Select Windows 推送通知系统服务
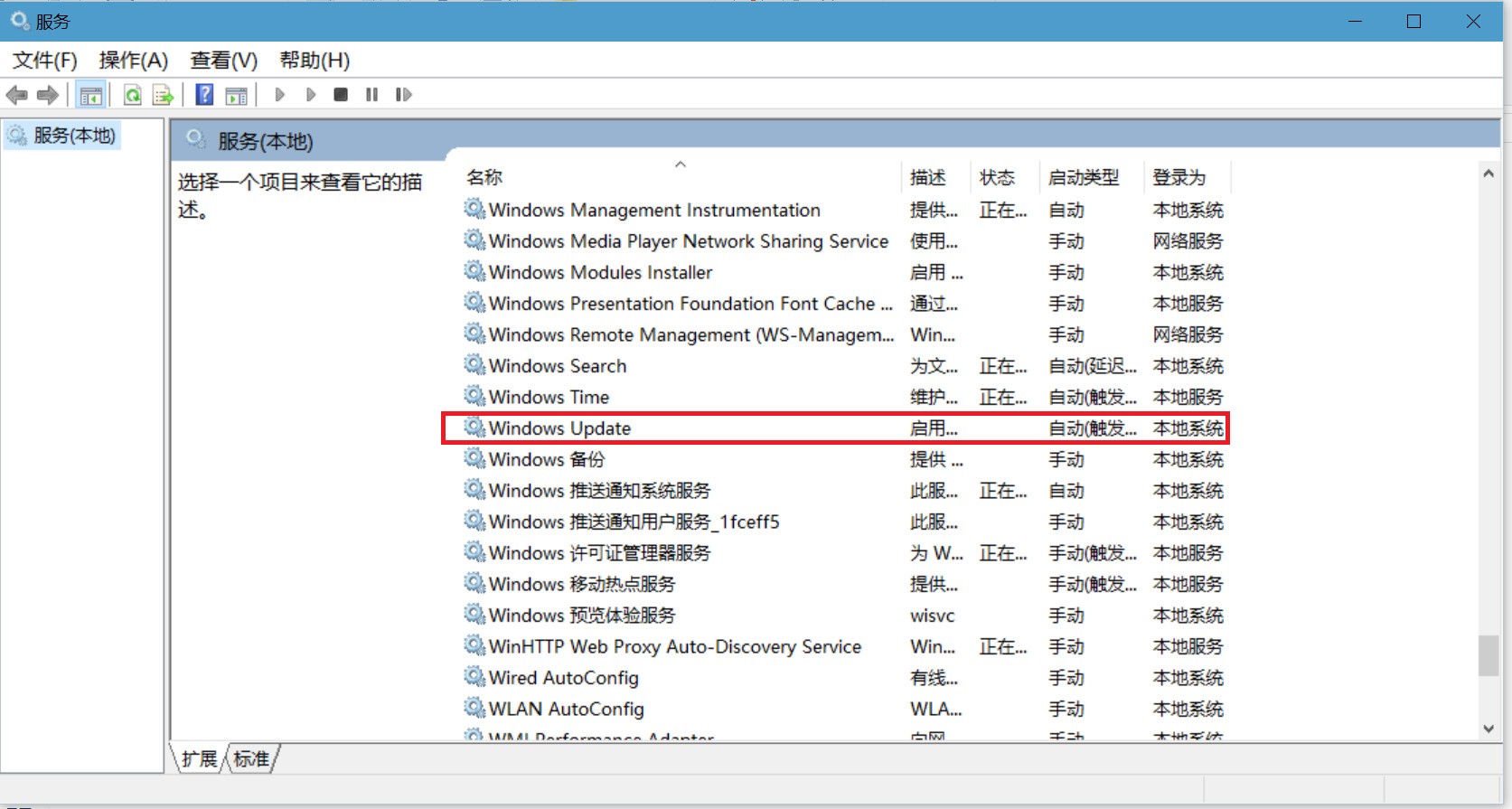Viewport: 1512px width, 809px height. pyautogui.click(x=599, y=491)
